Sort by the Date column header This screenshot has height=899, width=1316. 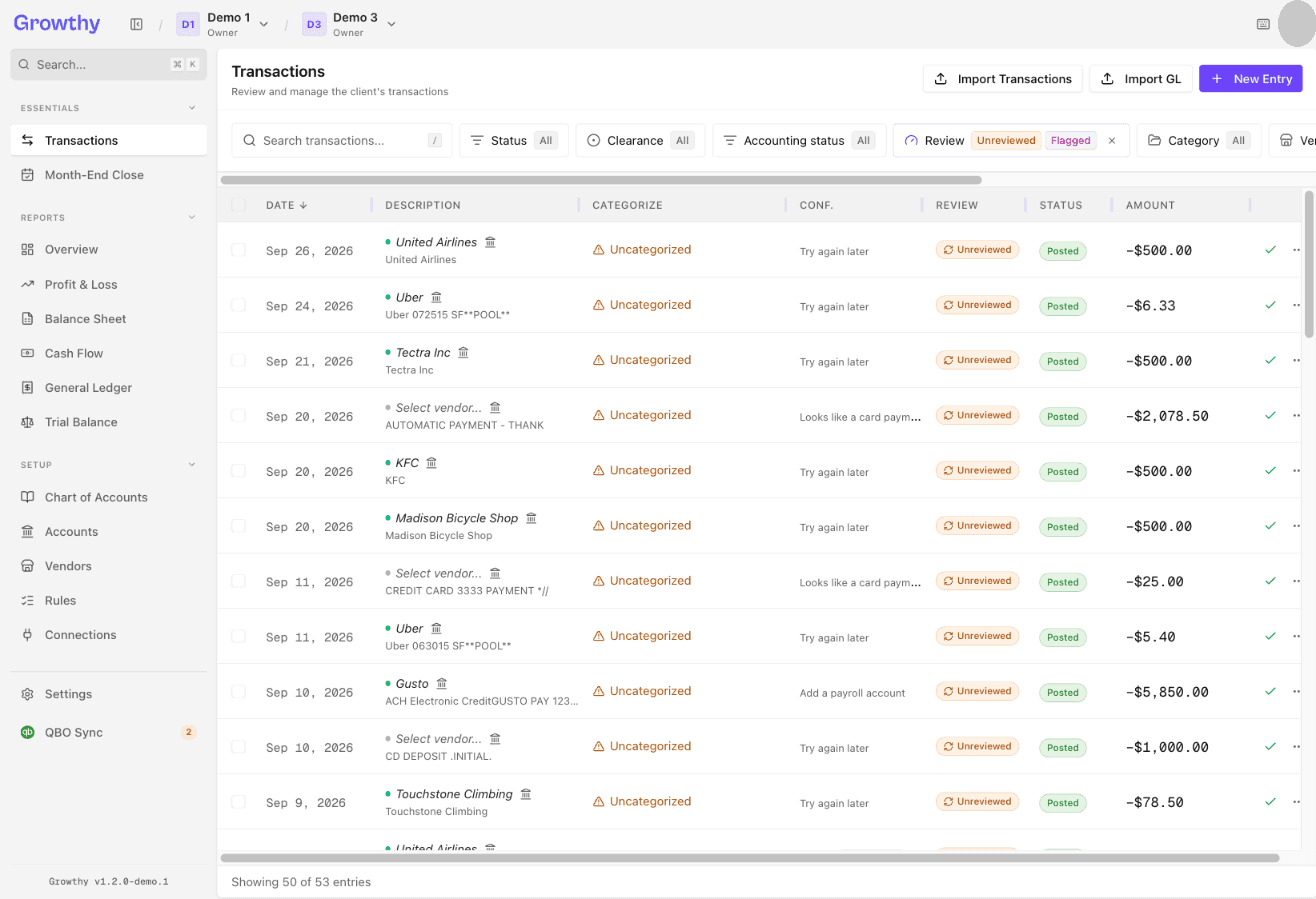click(286, 205)
